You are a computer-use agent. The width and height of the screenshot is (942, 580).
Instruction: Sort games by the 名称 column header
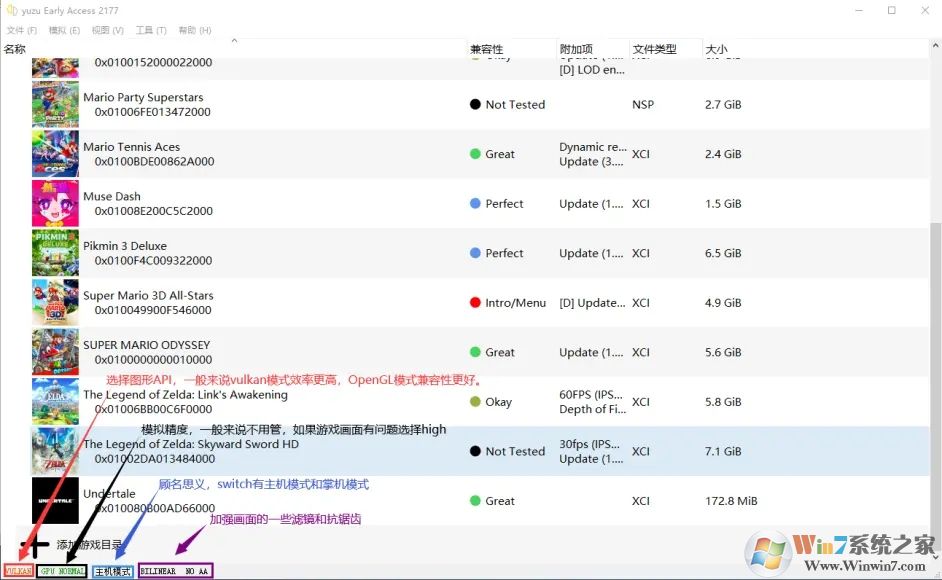[x=15, y=49]
